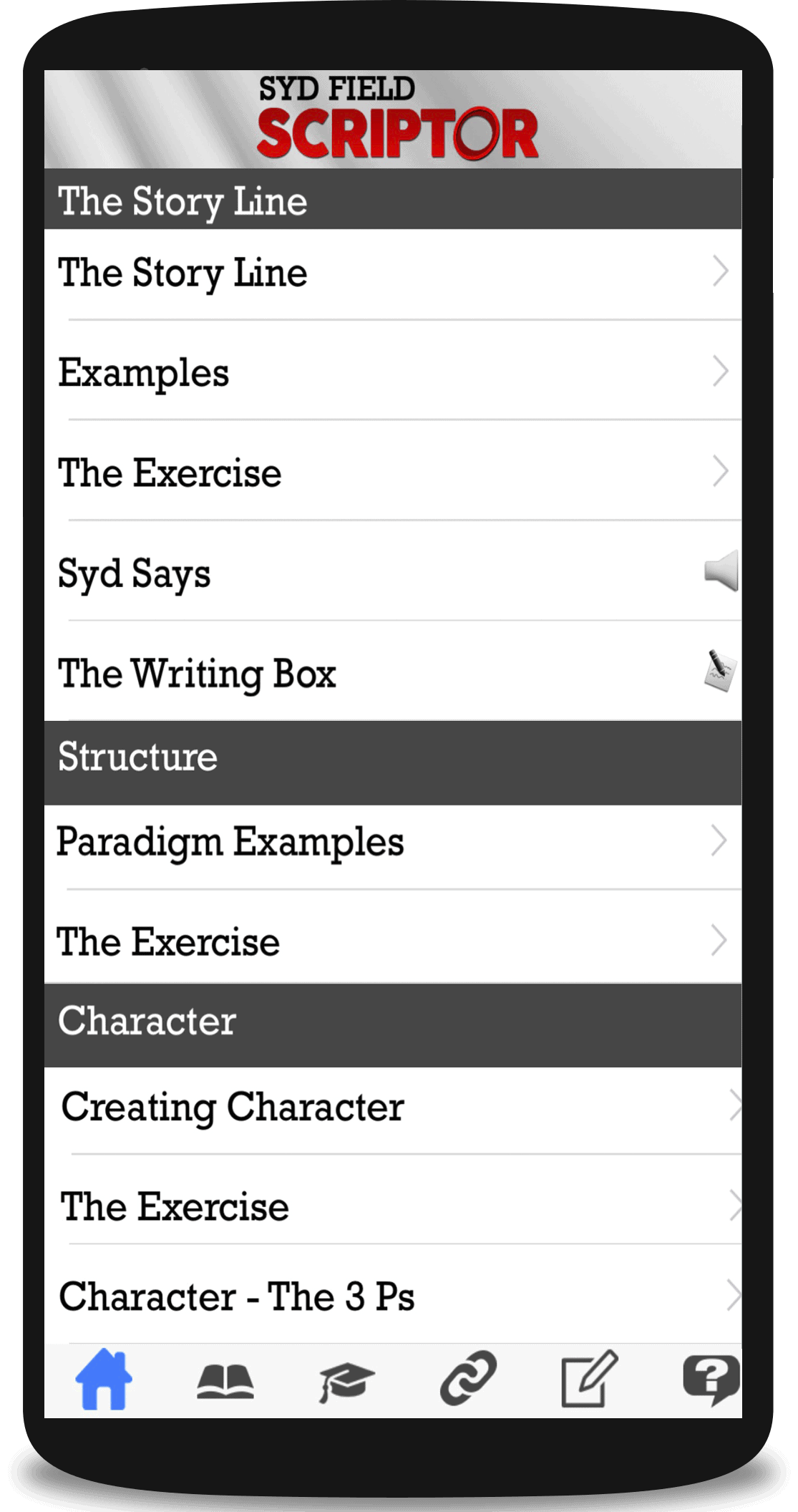This screenshot has height=1512, width=798.
Task: Select Character - The 3 Ps item
Action: coord(286,1296)
